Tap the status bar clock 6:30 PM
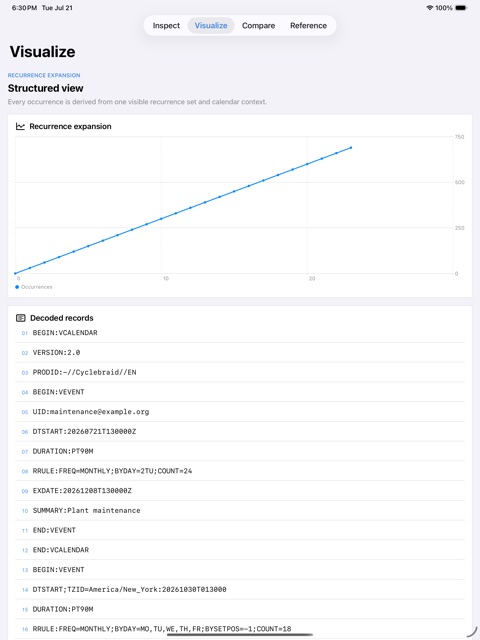Viewport: 480px width, 640px height. (24, 8)
